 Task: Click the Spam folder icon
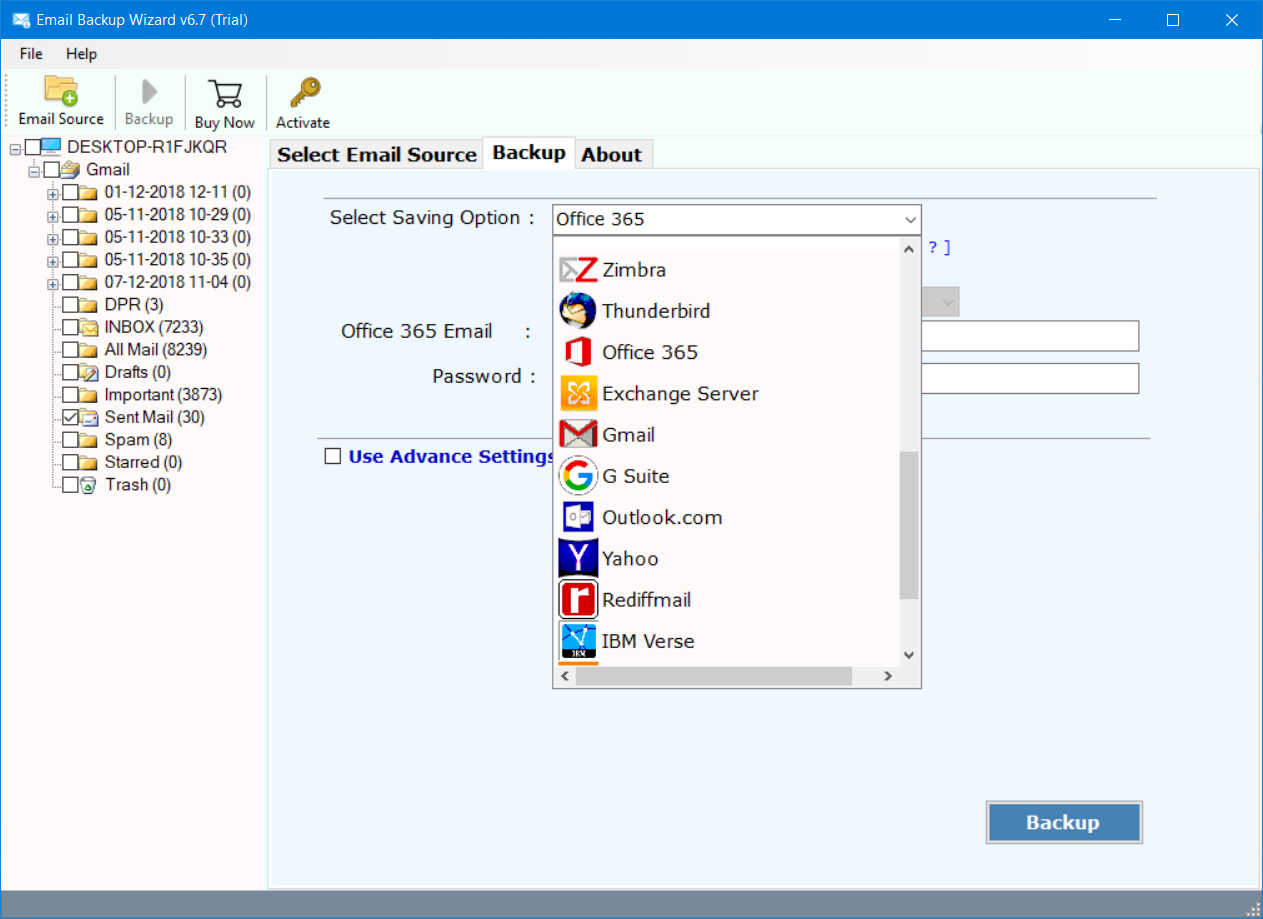(x=90, y=440)
